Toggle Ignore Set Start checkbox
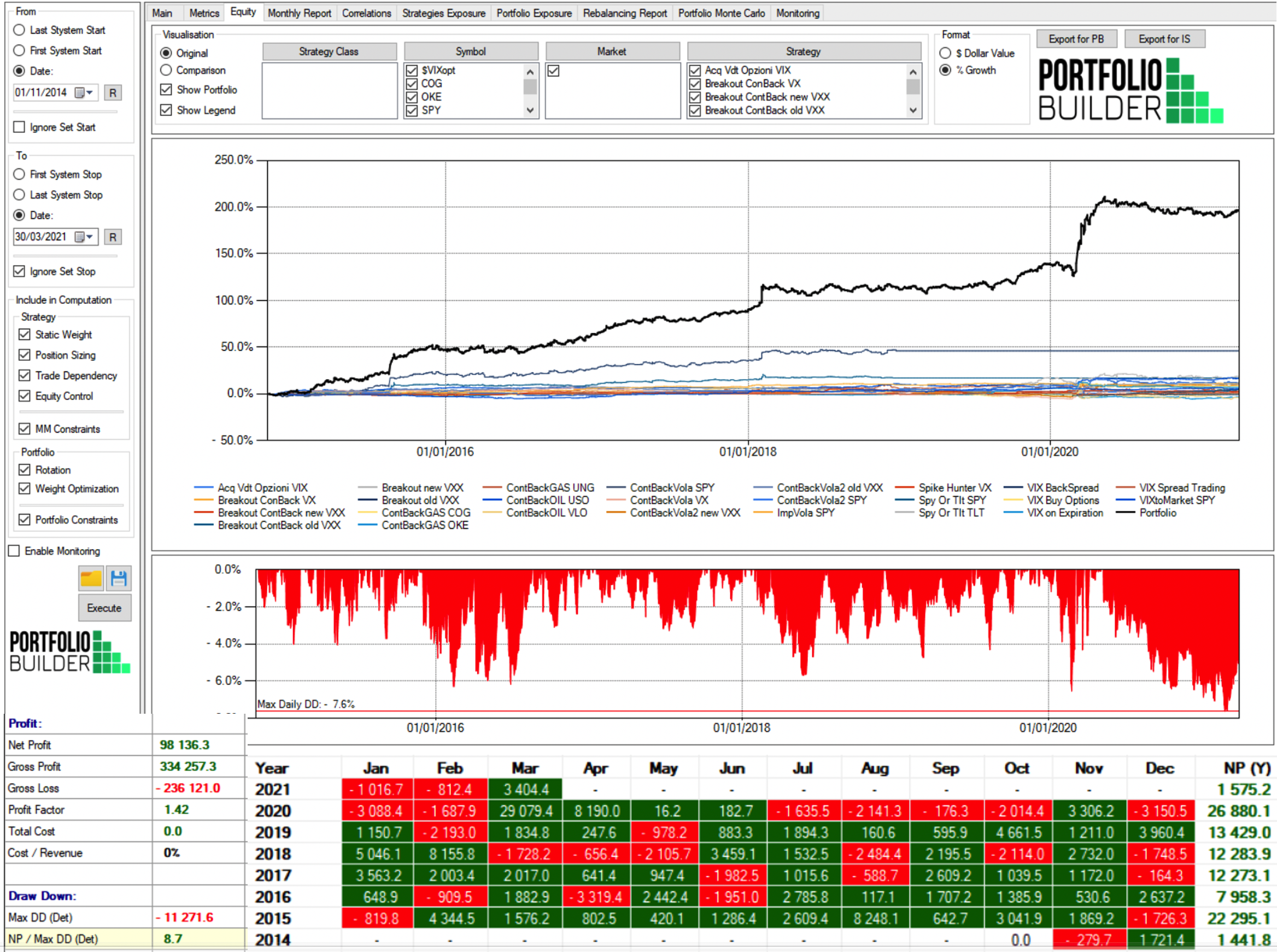Screen dimensions: 1277x952 pyautogui.click(x=19, y=127)
